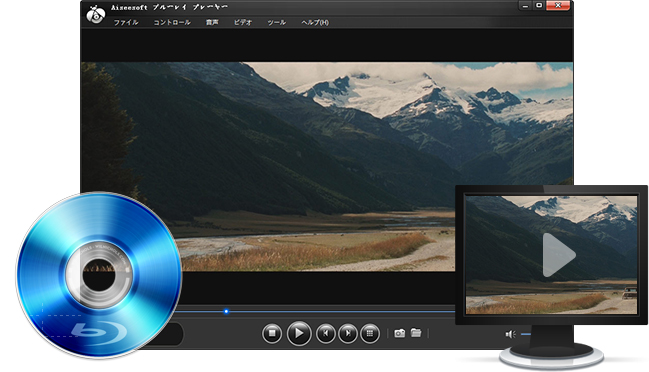Open the ビデオ menu
Image resolution: width=649 pixels, height=372 pixels.
click(x=243, y=22)
